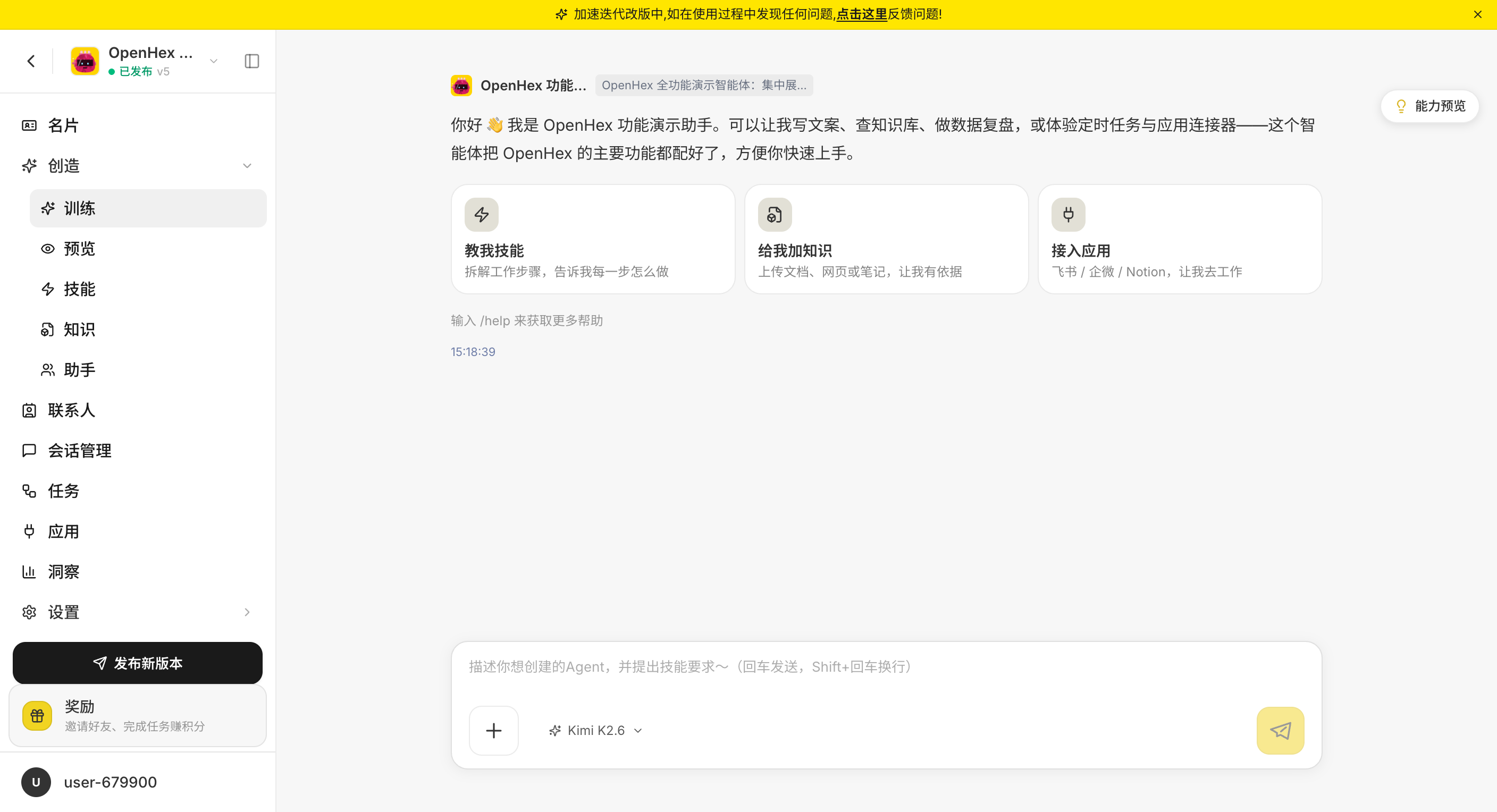This screenshot has height=812, width=1497.
Task: Click the OpenHex 全功能演示智能体 description tag
Action: coord(704,86)
